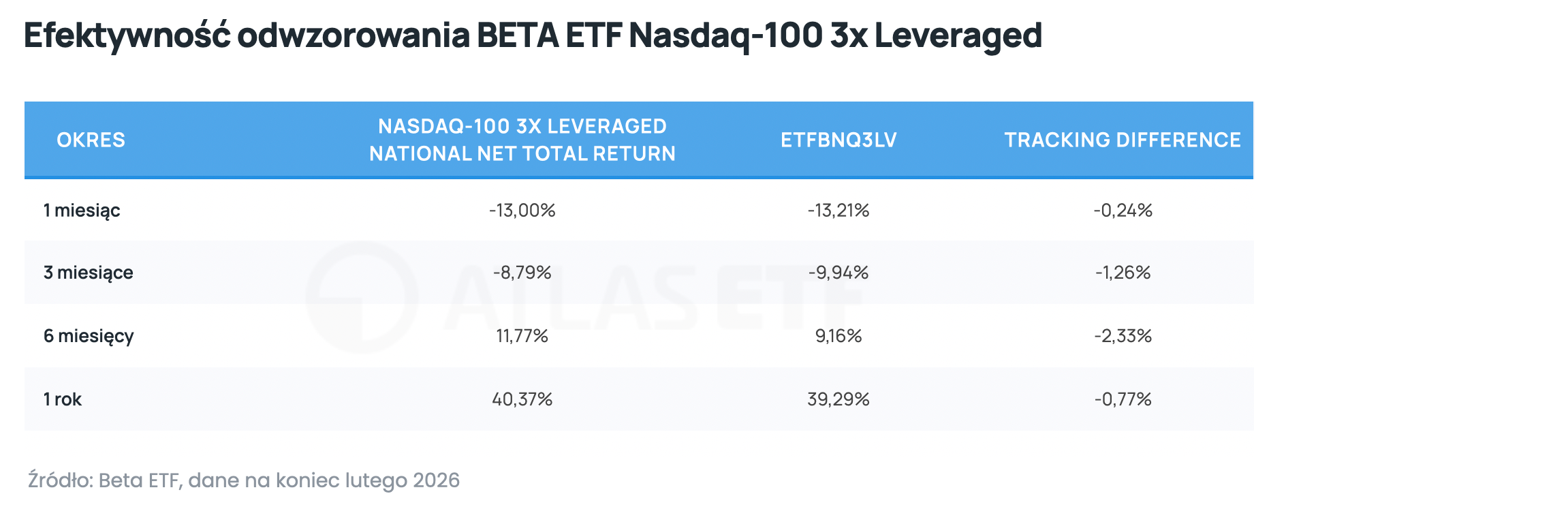The image size is (1568, 522).
Task: Click the -0,24% tracking difference value
Action: tap(1123, 210)
